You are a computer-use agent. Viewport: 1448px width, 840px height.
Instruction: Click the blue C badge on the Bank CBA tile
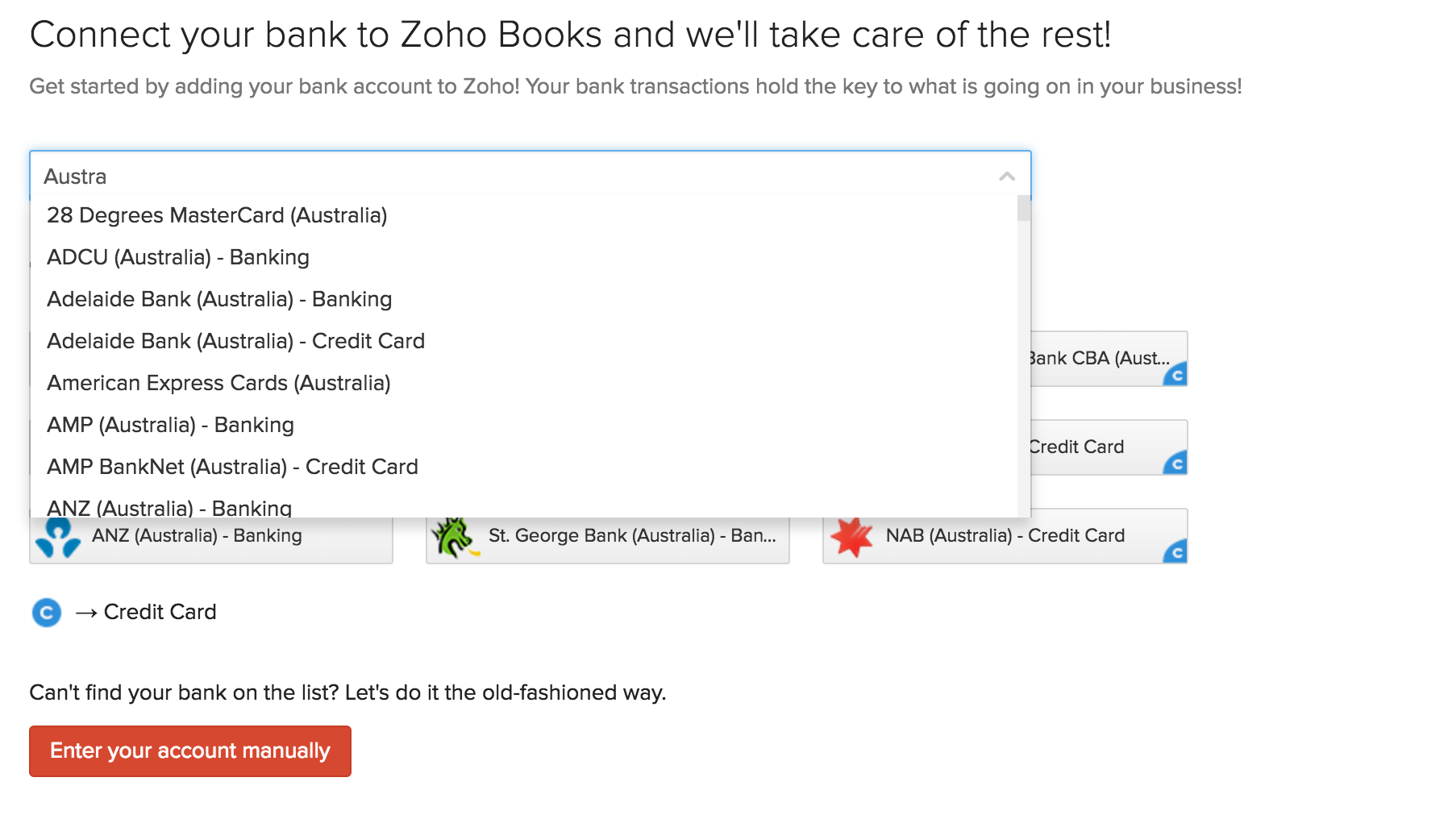pyautogui.click(x=1176, y=376)
